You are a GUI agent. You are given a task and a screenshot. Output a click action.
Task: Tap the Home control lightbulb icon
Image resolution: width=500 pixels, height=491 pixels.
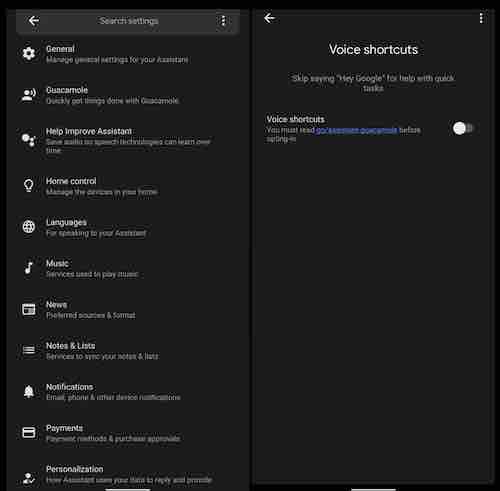29,185
